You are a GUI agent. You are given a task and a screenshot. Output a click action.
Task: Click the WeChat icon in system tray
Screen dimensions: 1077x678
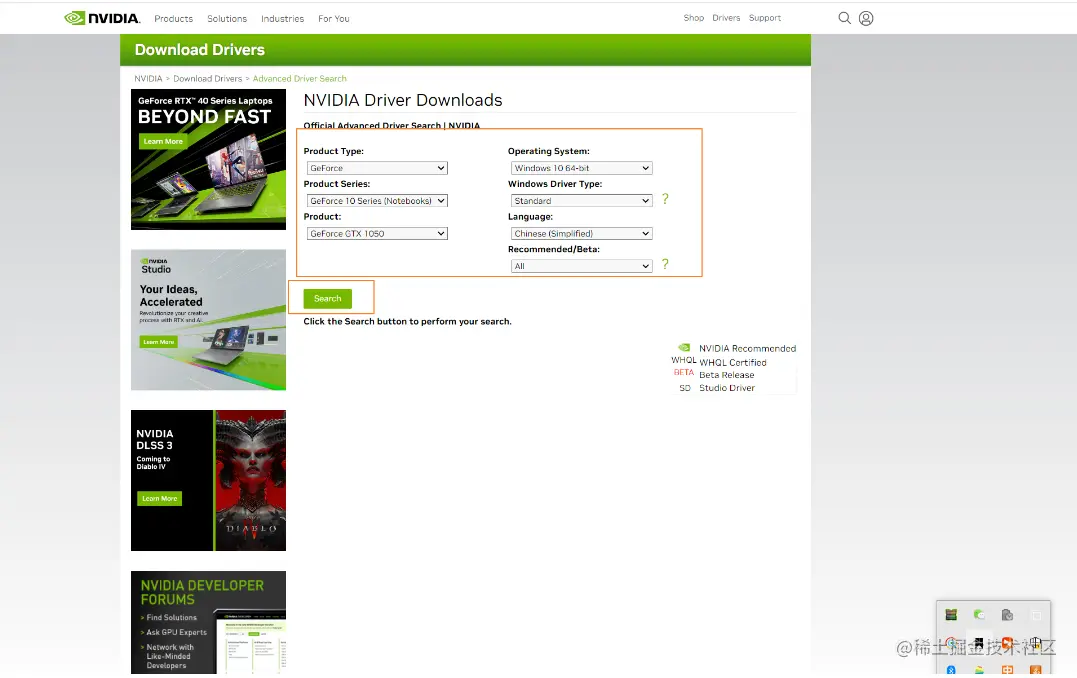979,615
